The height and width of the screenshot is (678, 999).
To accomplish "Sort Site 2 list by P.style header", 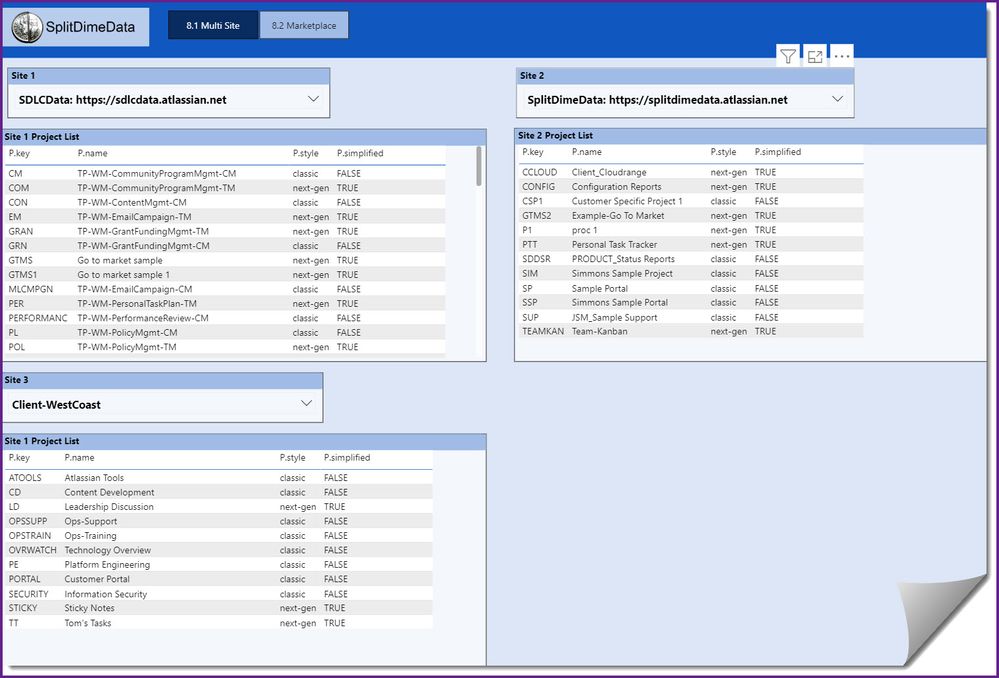I will coord(723,152).
